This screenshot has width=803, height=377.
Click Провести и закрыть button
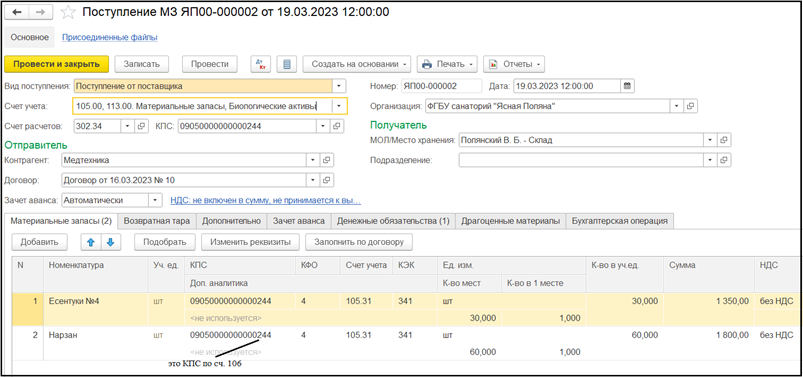[56, 64]
